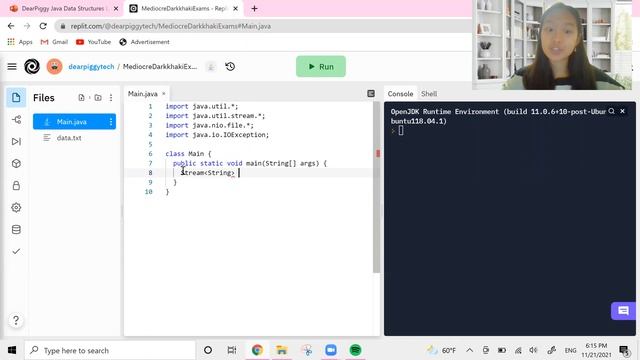Toggle the editor layout icon

[x=371, y=93]
